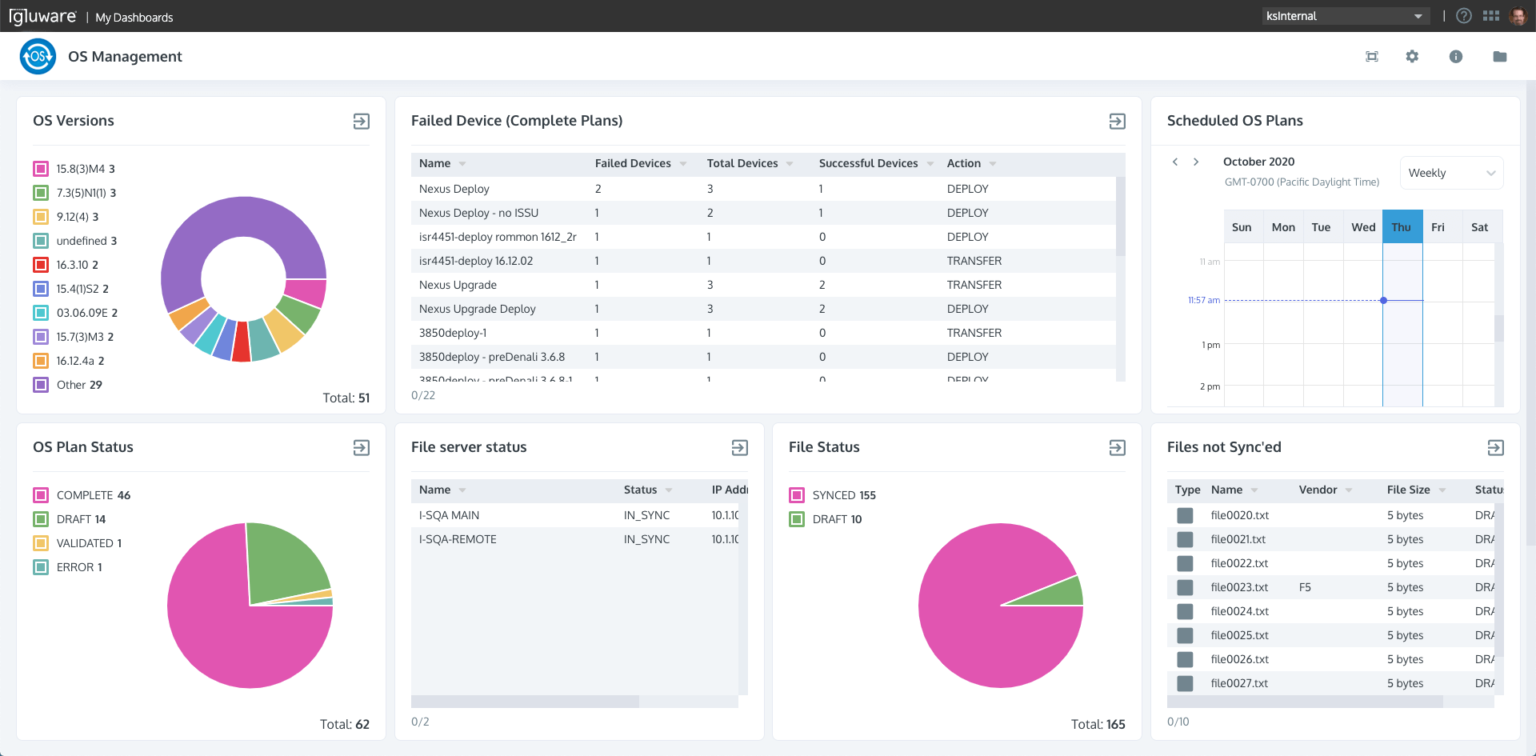This screenshot has width=1536, height=756.
Task: Open the folder icon in the dashboard toolbar
Action: click(x=1499, y=56)
